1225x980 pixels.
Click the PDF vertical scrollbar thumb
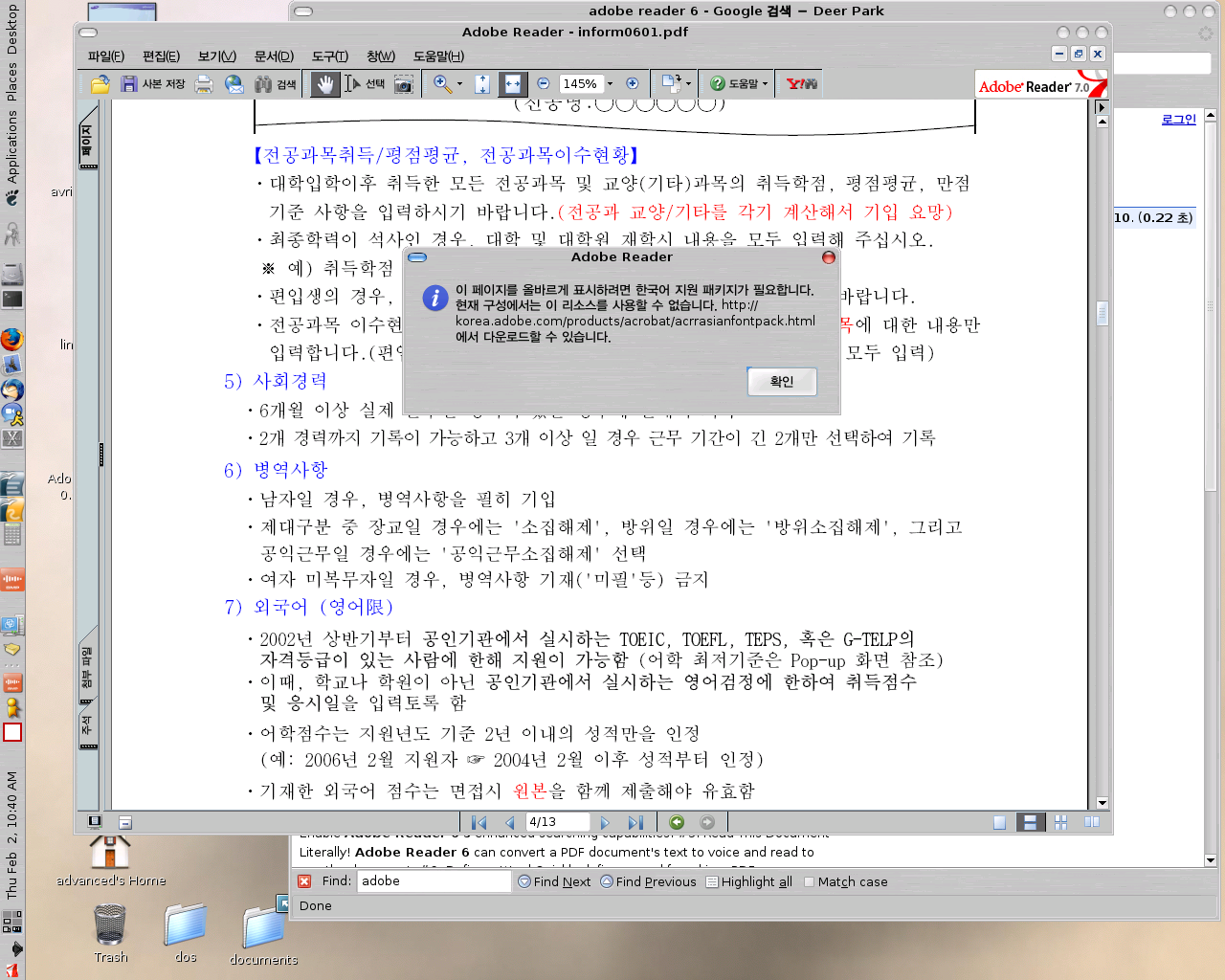point(1102,313)
